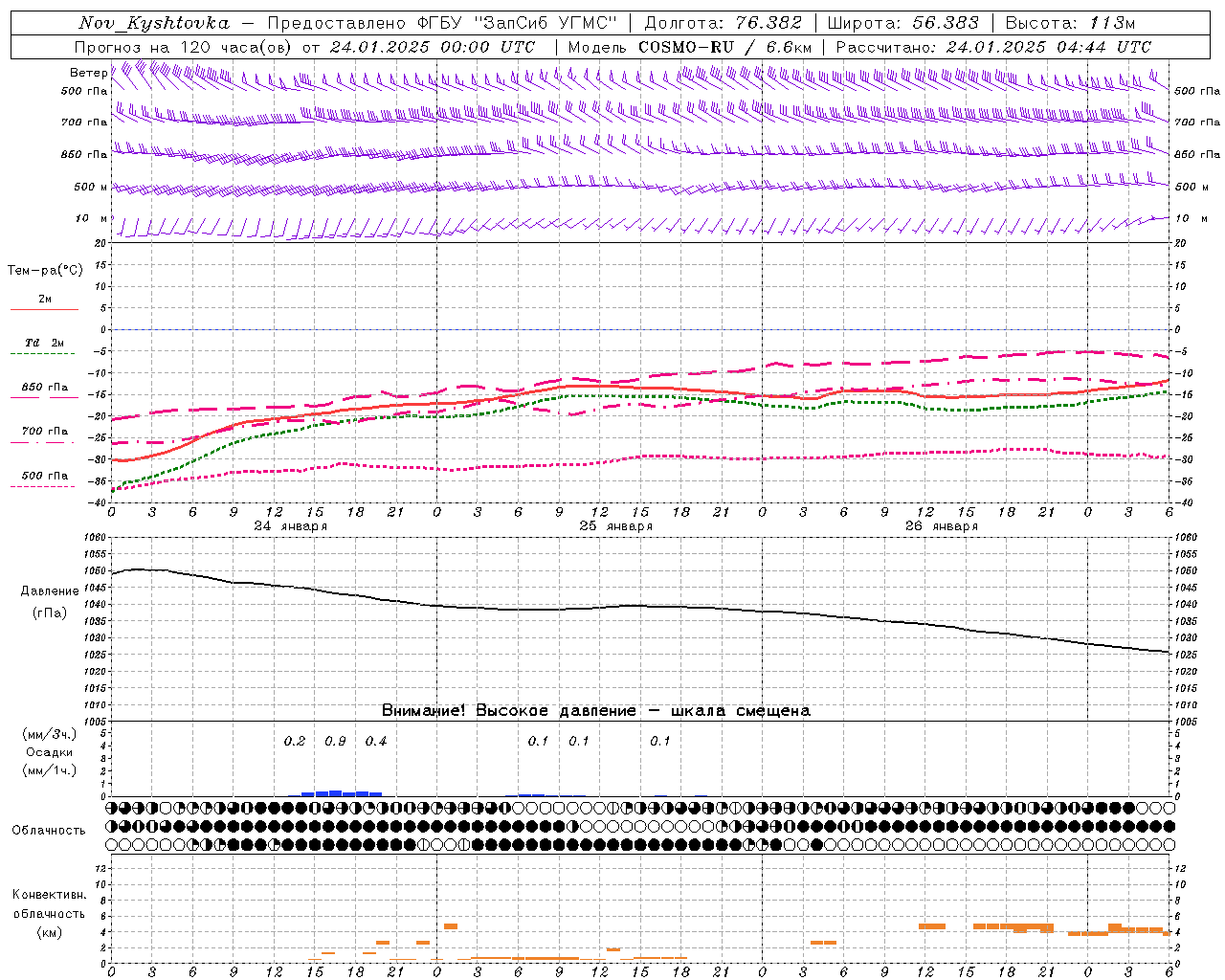Click the 'Прогноз на 120 часа(ов)' header text
Viewport: 1225px width, 980px height.
[x=185, y=47]
